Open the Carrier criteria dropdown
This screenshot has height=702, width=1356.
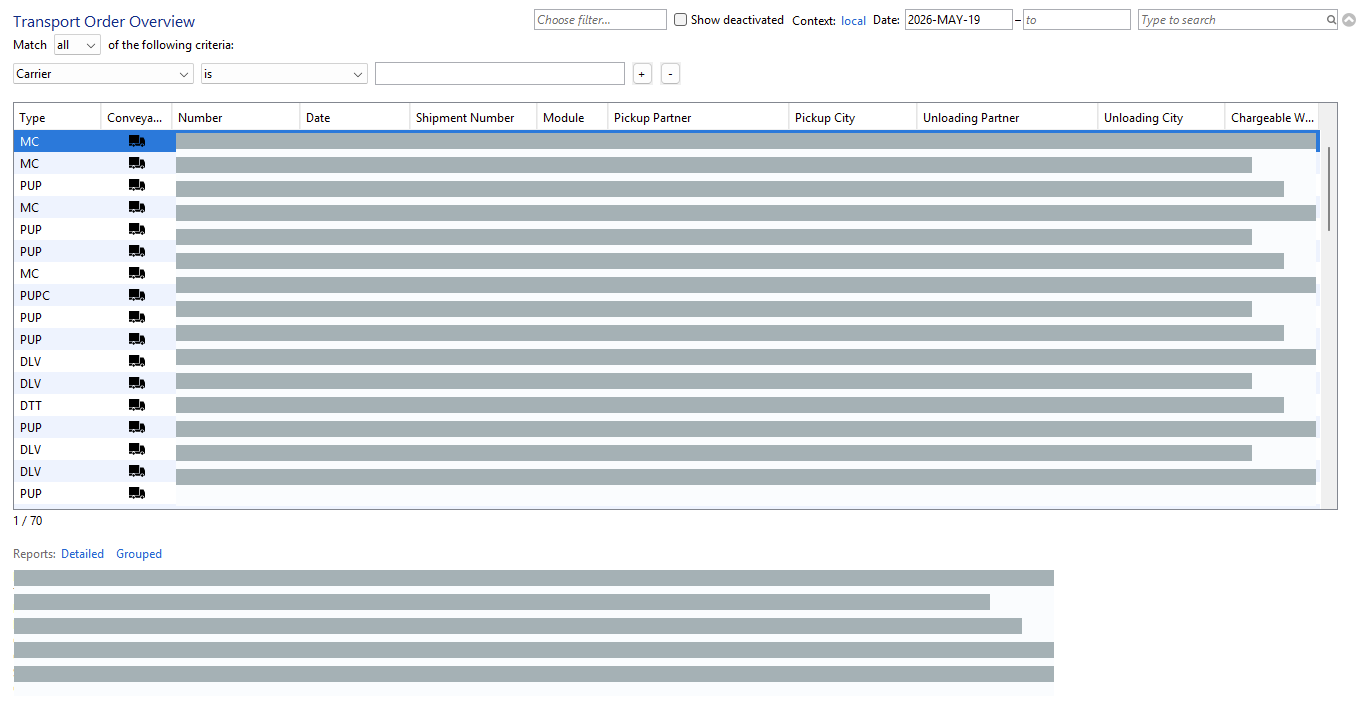[x=103, y=74]
